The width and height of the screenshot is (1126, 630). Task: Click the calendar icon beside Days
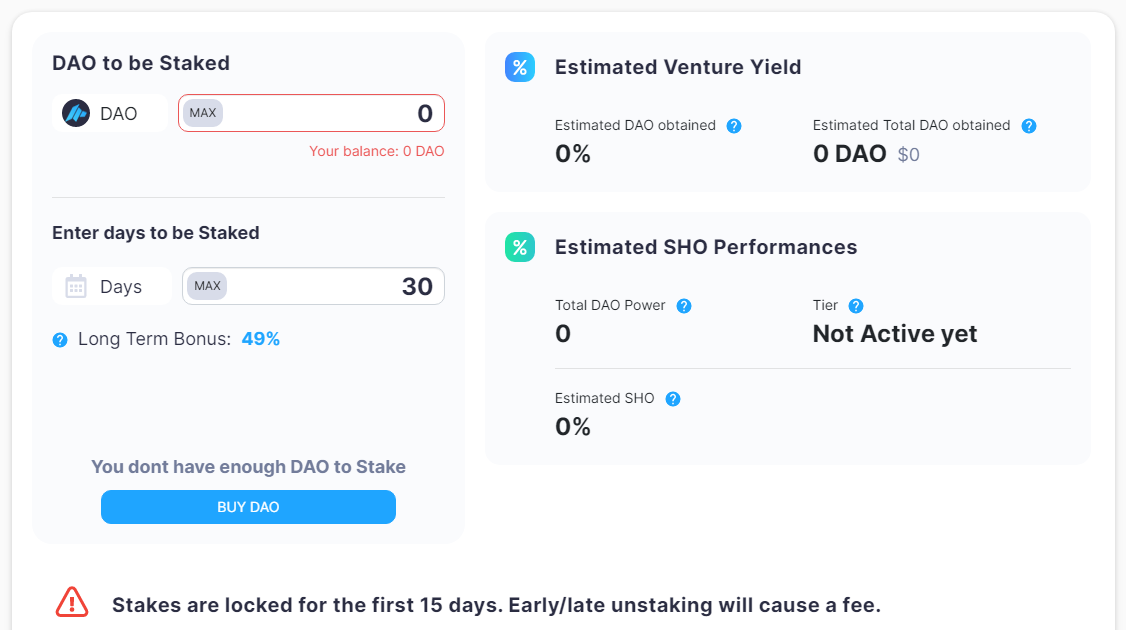[x=76, y=287]
